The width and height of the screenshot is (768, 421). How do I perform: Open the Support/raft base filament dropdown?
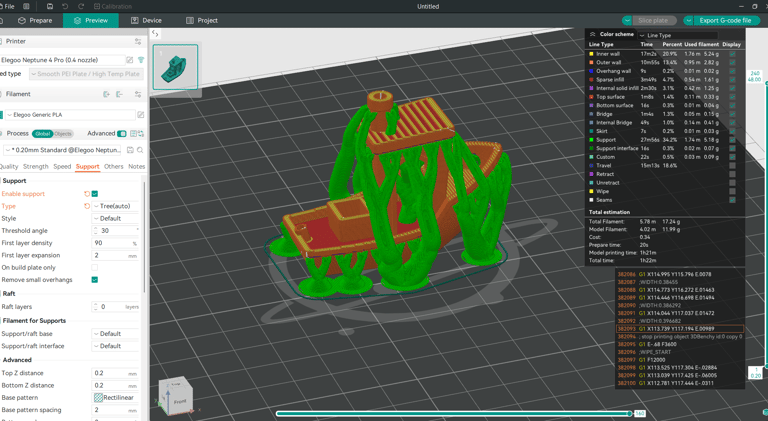click(116, 333)
